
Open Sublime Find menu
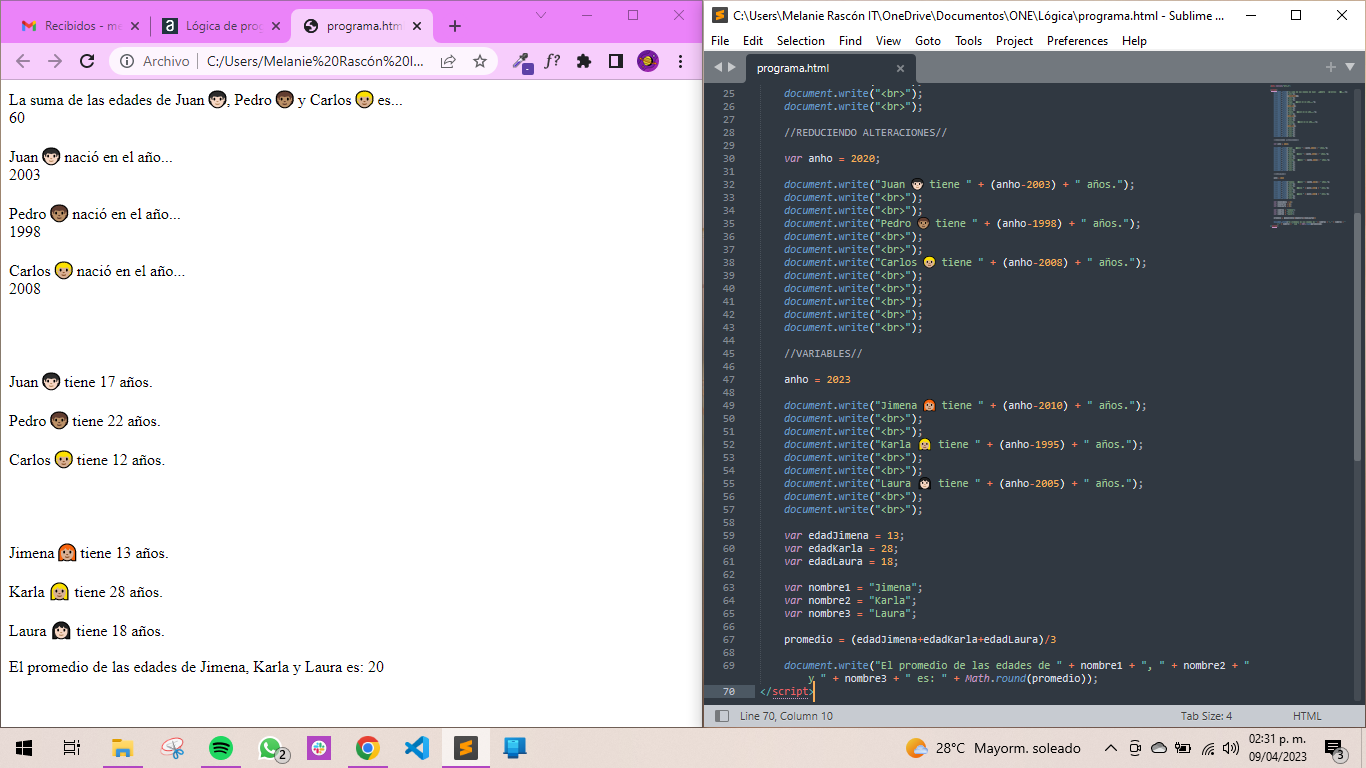(850, 41)
